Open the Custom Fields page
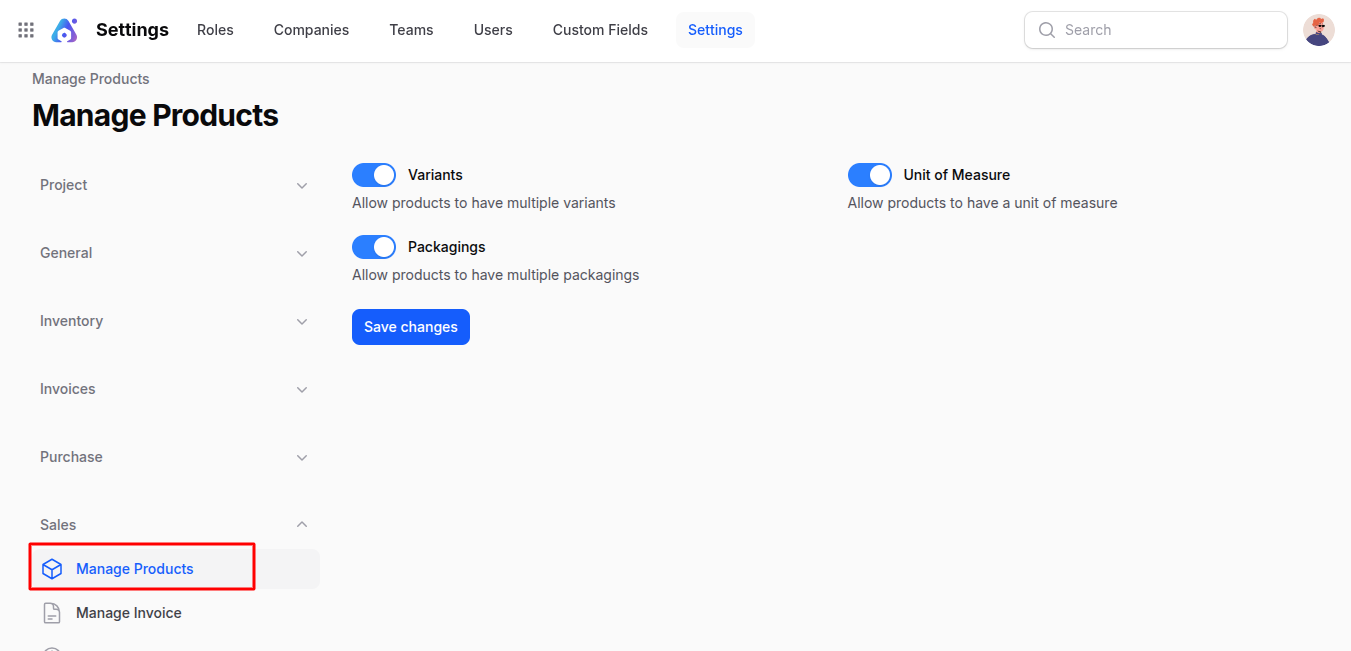 (599, 29)
